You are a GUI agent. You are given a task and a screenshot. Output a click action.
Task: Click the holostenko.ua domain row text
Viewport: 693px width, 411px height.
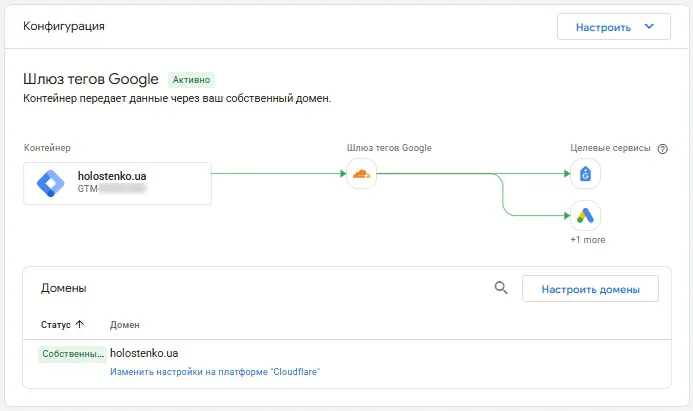click(144, 353)
